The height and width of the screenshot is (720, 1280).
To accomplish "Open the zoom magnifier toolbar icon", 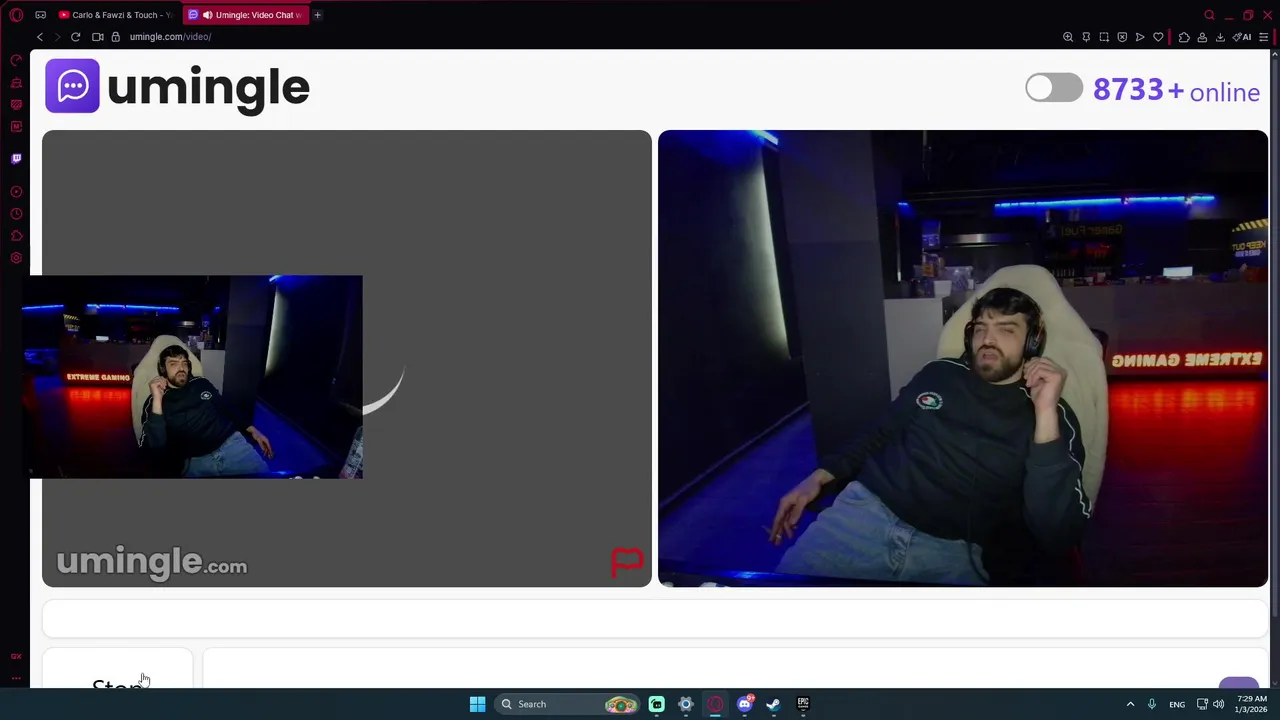I will click(x=1068, y=37).
